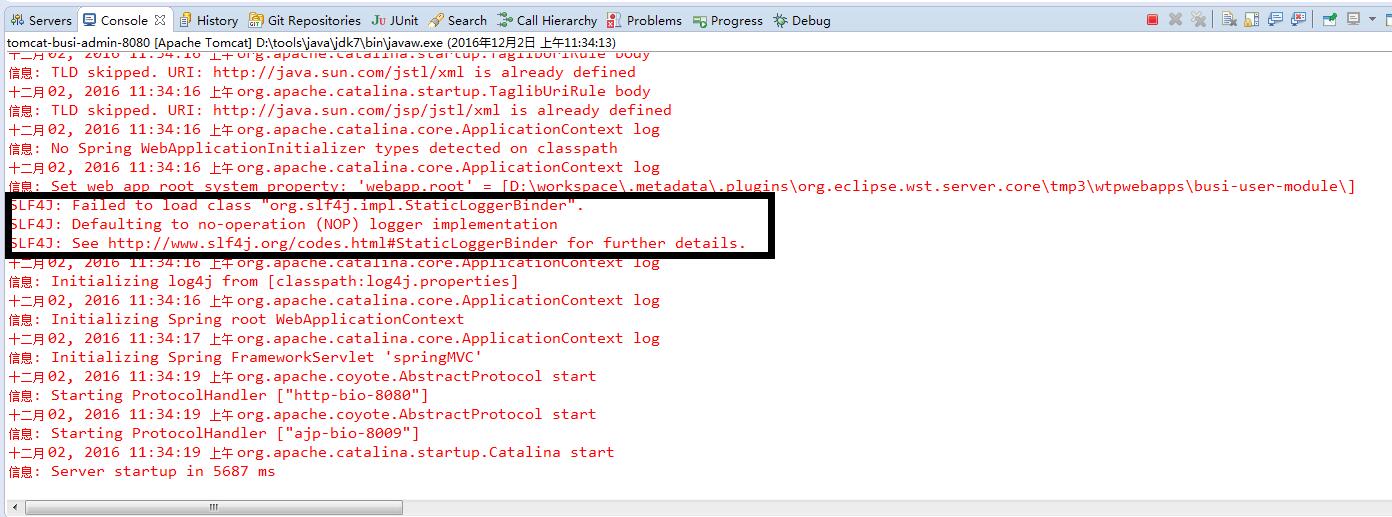Click Remove All Terminated Launches double-X icon
This screenshot has height=517, width=1392.
click(x=1198, y=19)
